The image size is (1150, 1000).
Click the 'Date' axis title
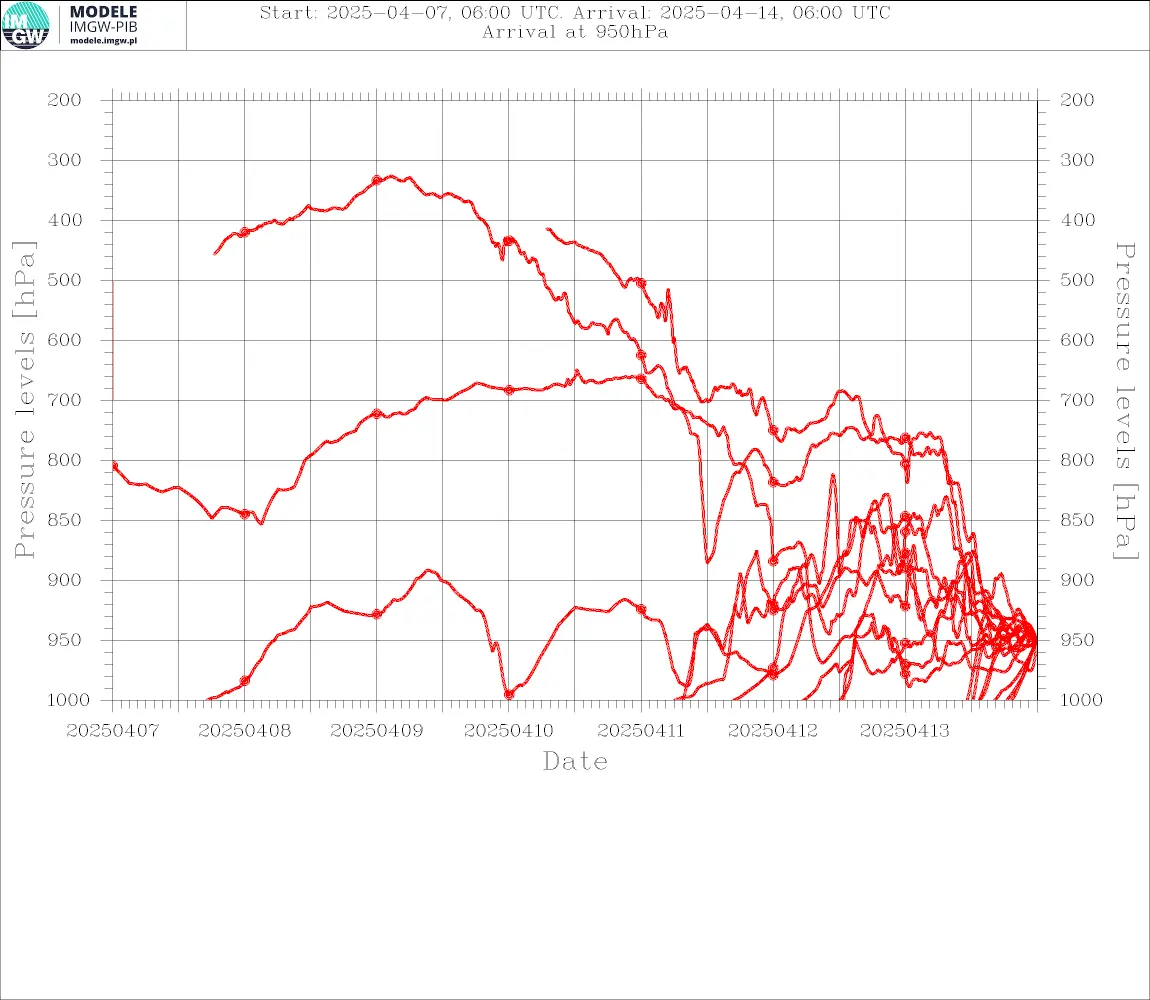575,762
